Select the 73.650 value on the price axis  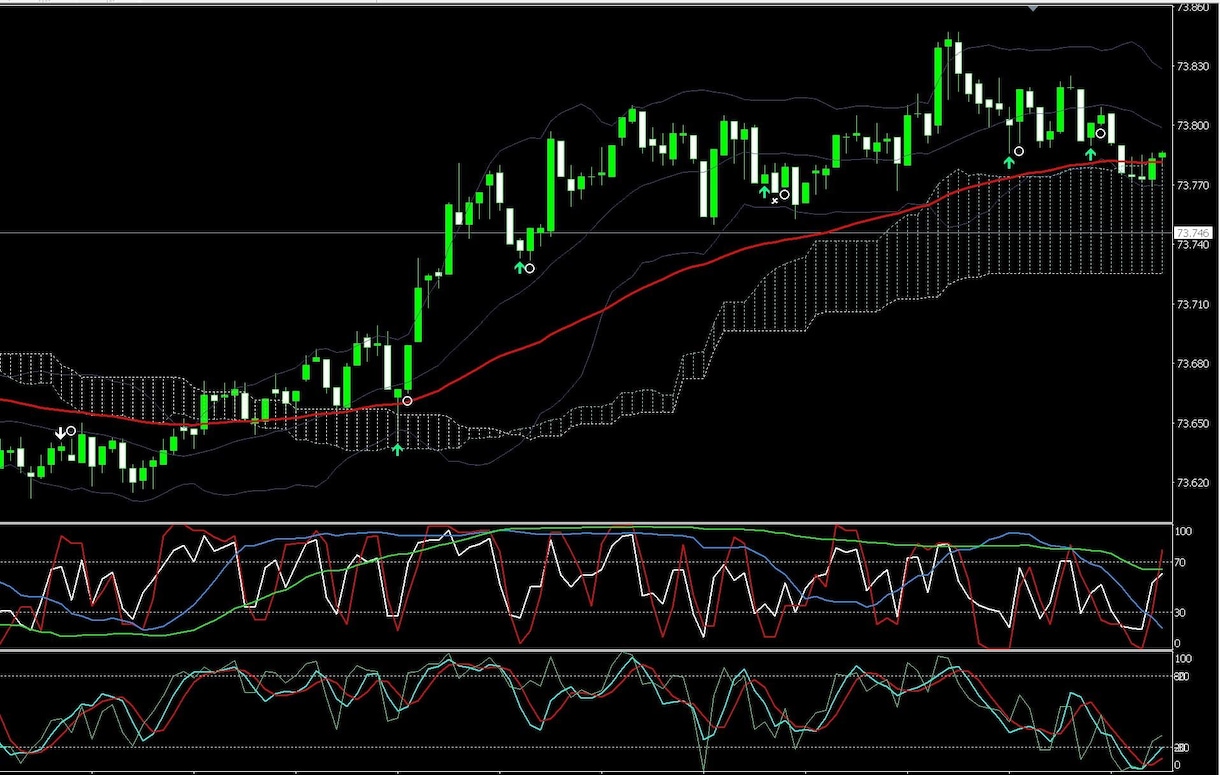coord(1191,424)
